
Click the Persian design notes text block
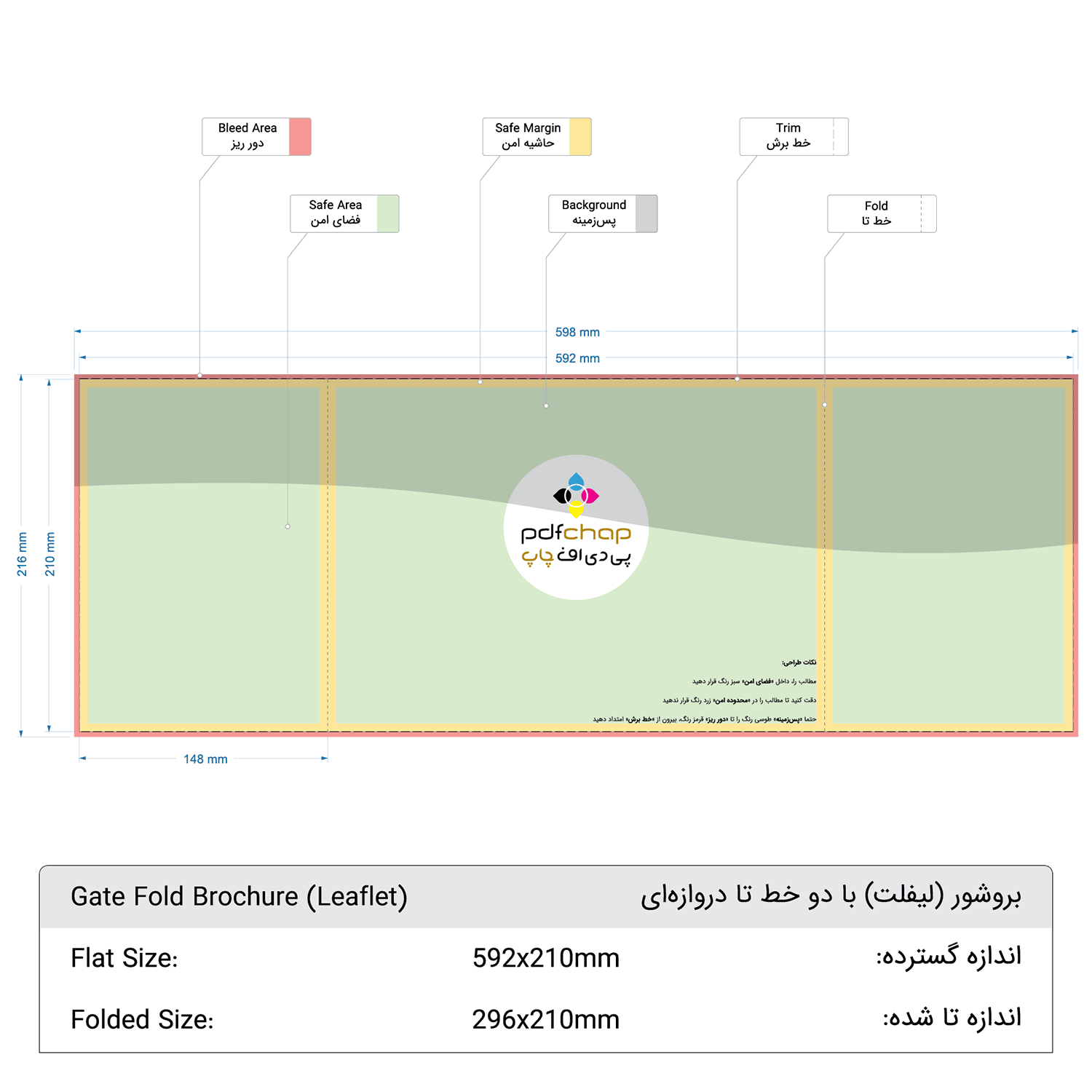click(705, 691)
